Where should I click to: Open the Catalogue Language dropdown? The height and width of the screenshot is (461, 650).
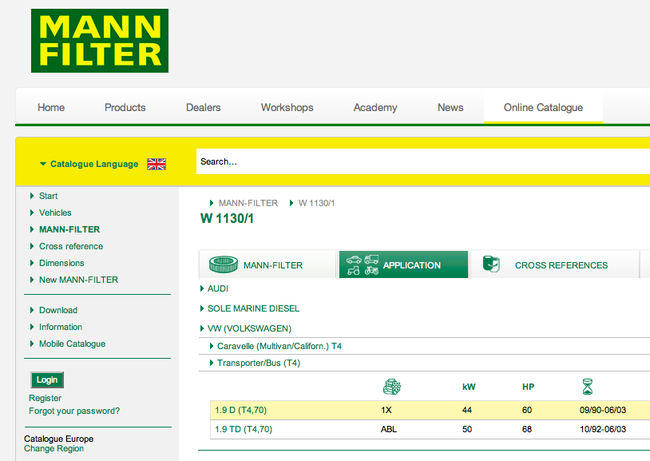tap(89, 164)
